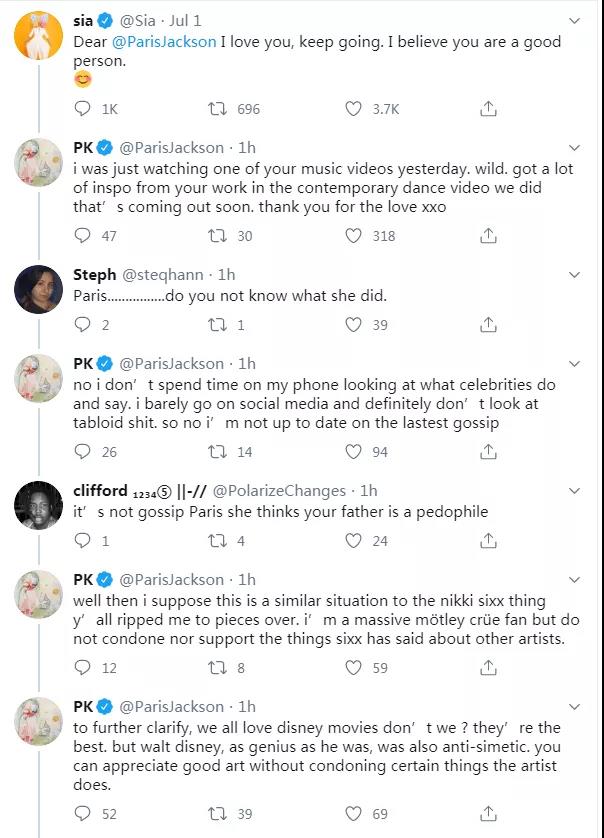
Task: Visit @PolarizeChanges profile handle
Action: tap(279, 491)
